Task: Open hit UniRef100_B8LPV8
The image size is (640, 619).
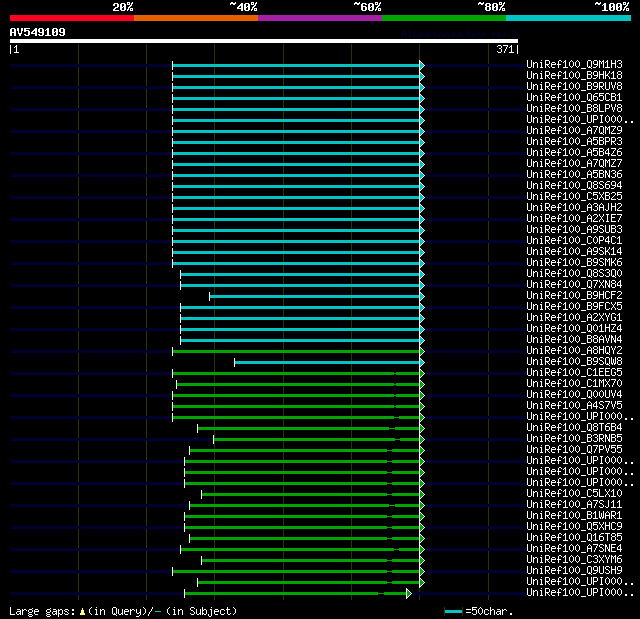Action: click(x=574, y=109)
